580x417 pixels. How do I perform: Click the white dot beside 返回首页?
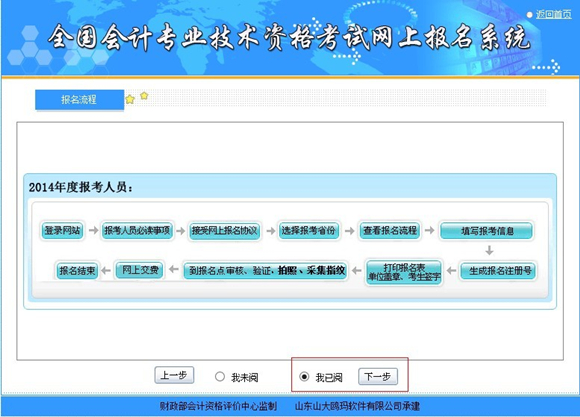click(529, 15)
